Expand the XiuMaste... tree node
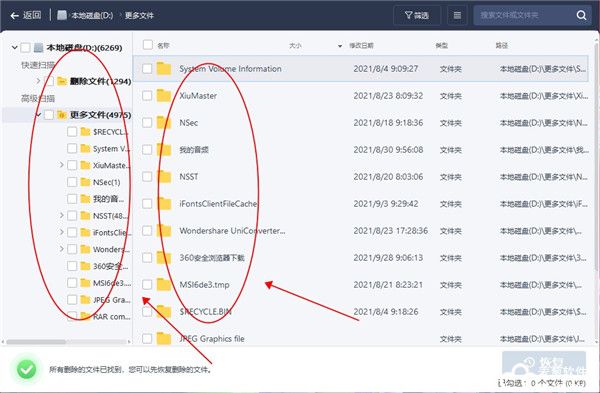 click(x=62, y=165)
